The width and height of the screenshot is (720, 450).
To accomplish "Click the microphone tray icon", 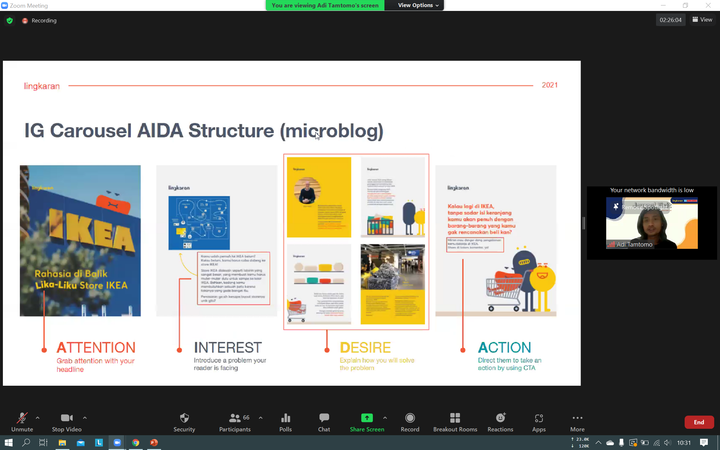I will point(621,443).
